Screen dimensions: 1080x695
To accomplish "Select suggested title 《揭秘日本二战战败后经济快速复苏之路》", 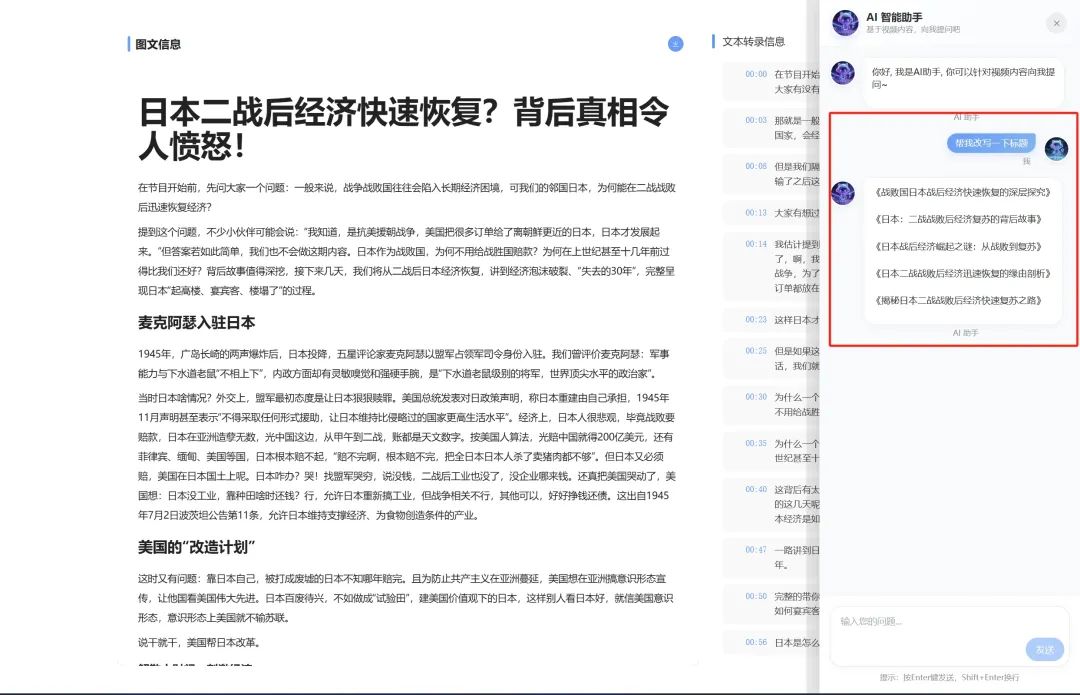I will pyautogui.click(x=958, y=300).
